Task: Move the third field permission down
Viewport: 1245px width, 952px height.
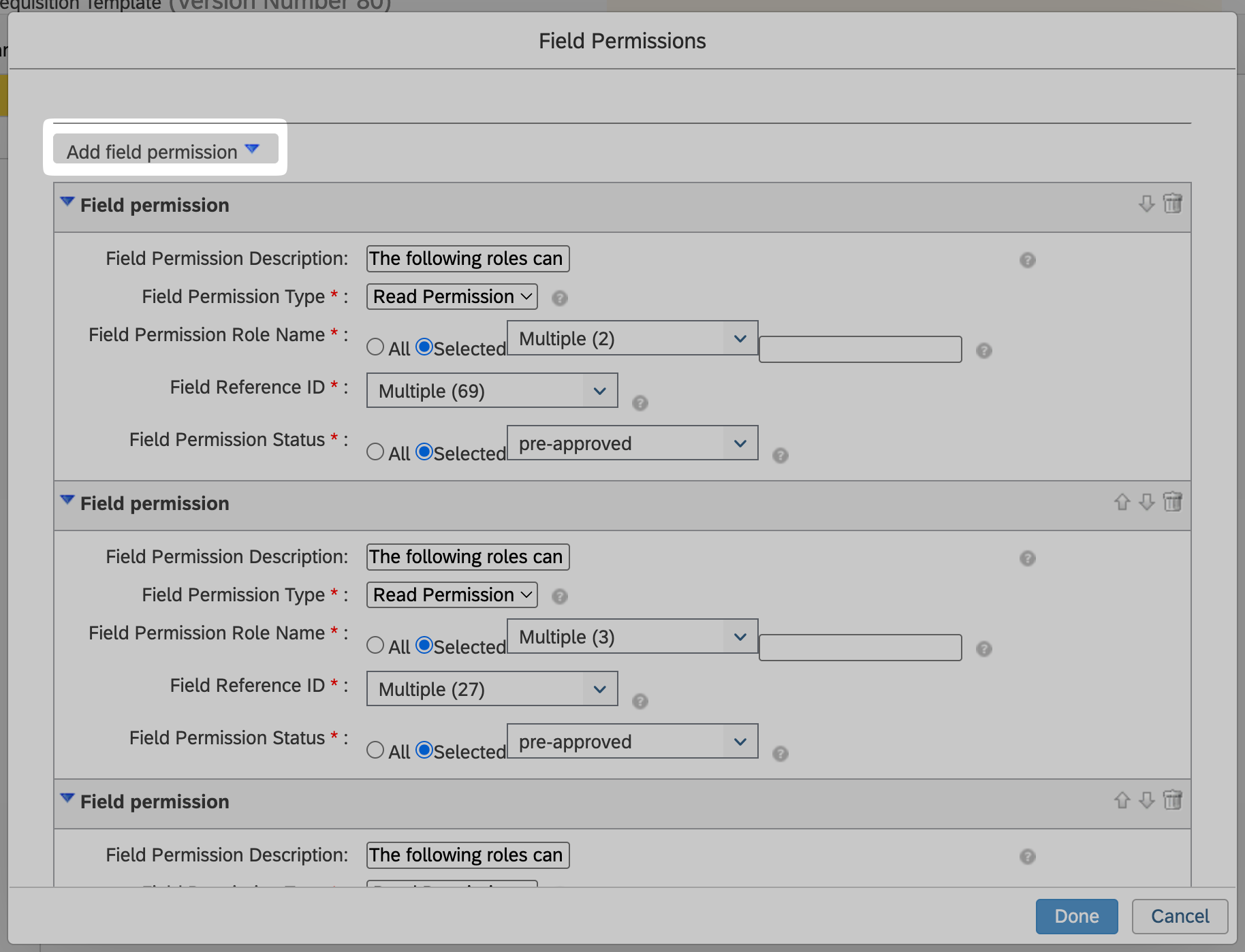Action: pos(1146,800)
